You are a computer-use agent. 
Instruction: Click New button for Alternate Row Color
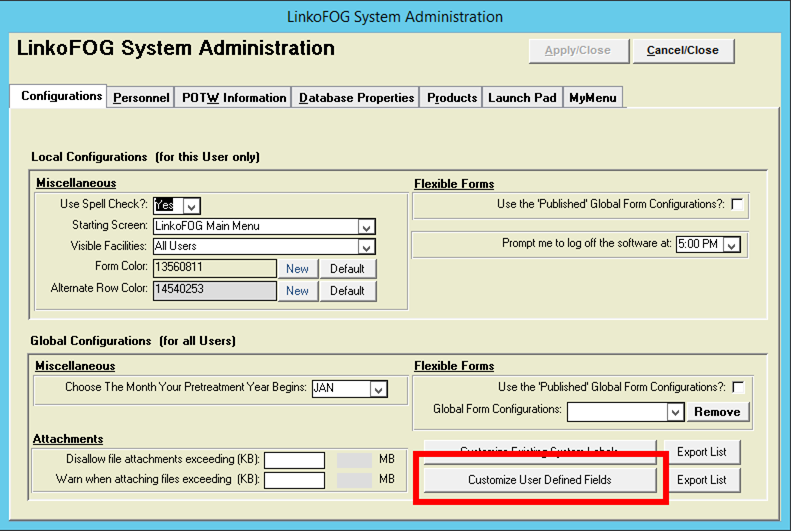tap(298, 291)
